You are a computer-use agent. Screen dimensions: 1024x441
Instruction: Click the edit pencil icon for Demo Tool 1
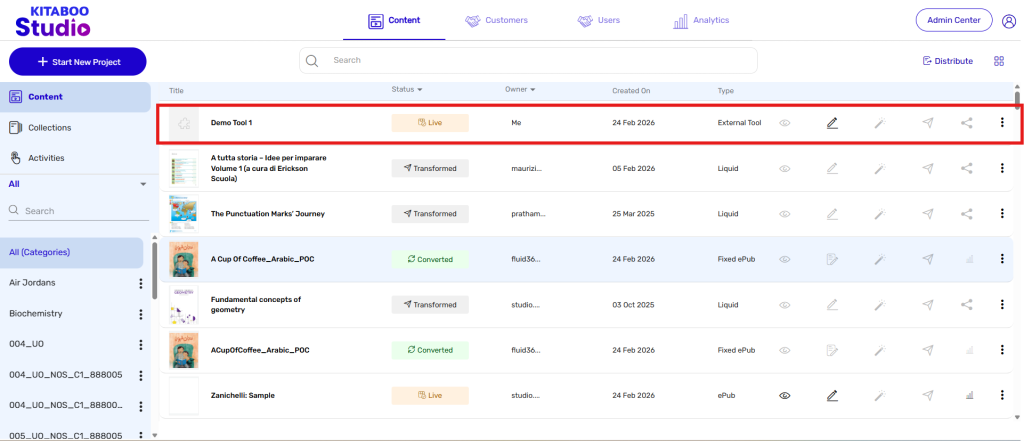pyautogui.click(x=832, y=123)
